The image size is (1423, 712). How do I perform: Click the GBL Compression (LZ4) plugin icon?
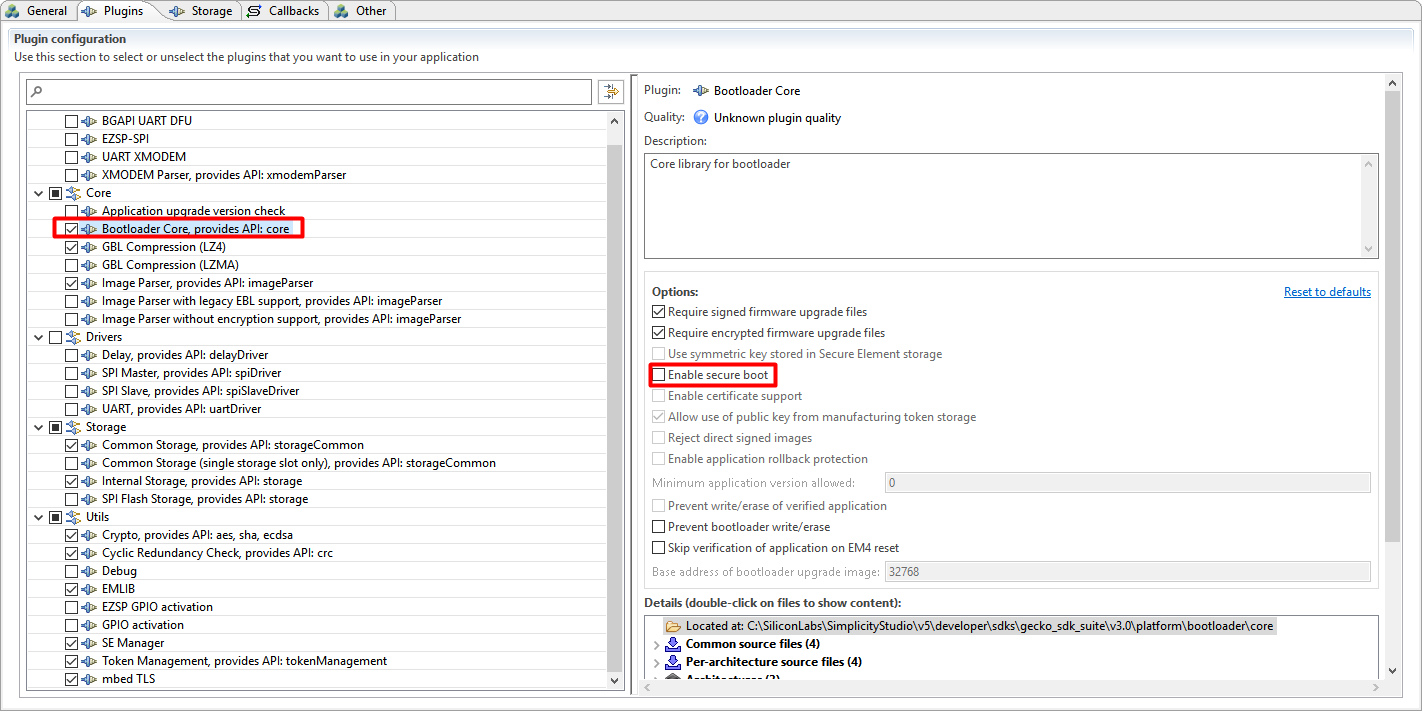point(90,247)
